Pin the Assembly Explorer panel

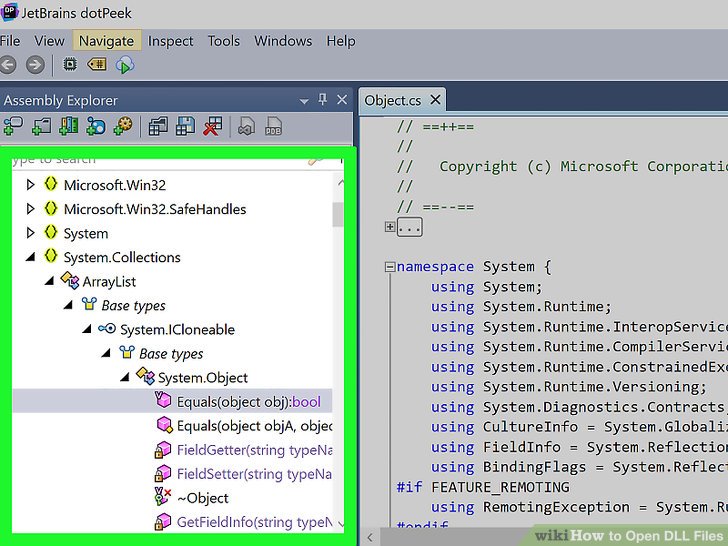(323, 99)
